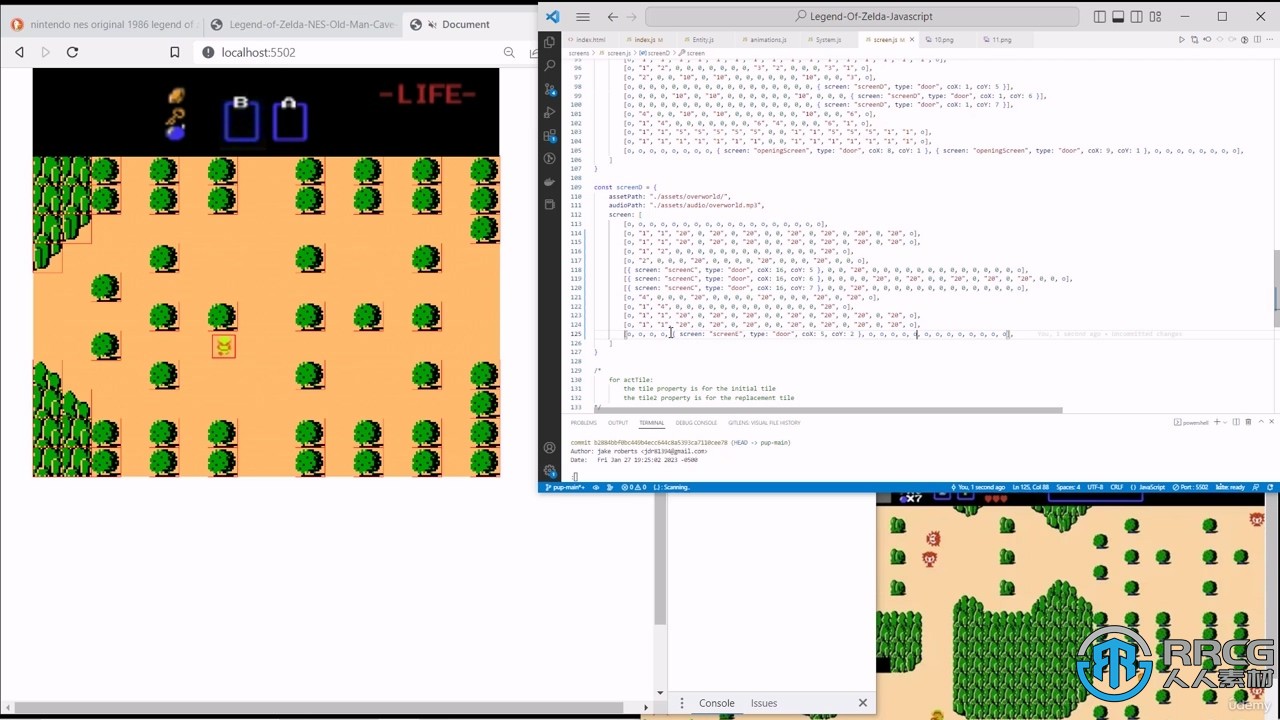Go back in VS Code navigation
The height and width of the screenshot is (720, 1280).
pyautogui.click(x=612, y=17)
